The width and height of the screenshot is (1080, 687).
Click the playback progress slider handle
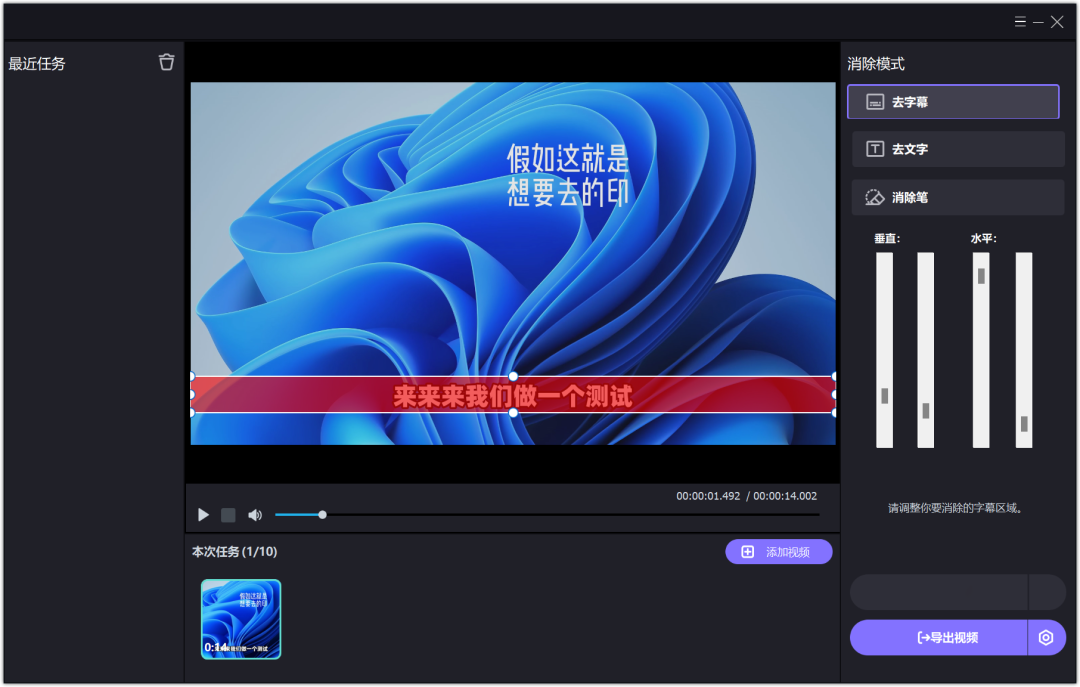coord(322,515)
